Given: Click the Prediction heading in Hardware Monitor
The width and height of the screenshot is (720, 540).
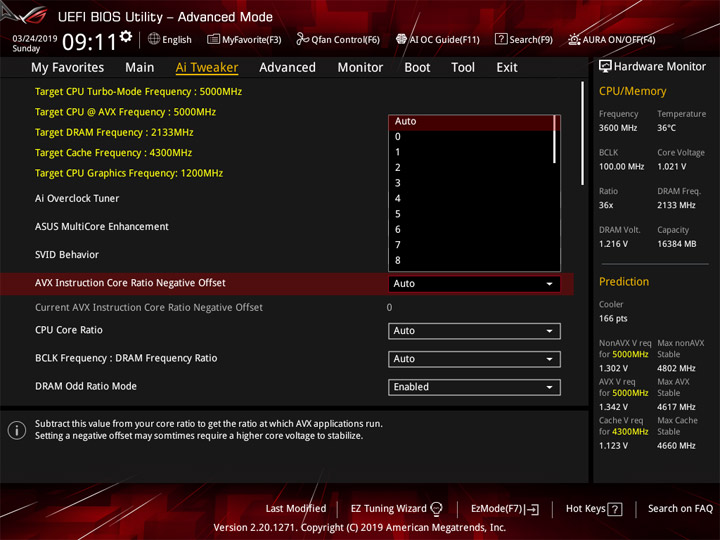Looking at the screenshot, I should click(624, 281).
